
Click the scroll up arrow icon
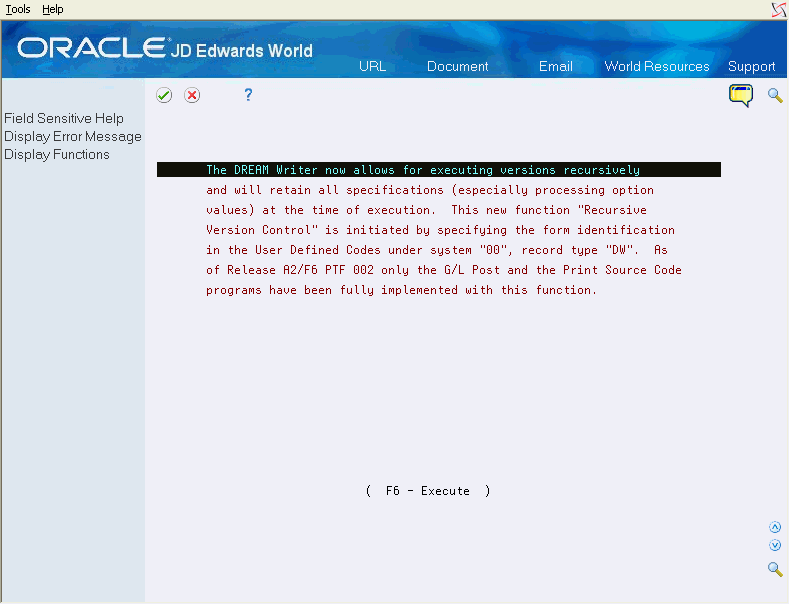tap(775, 527)
